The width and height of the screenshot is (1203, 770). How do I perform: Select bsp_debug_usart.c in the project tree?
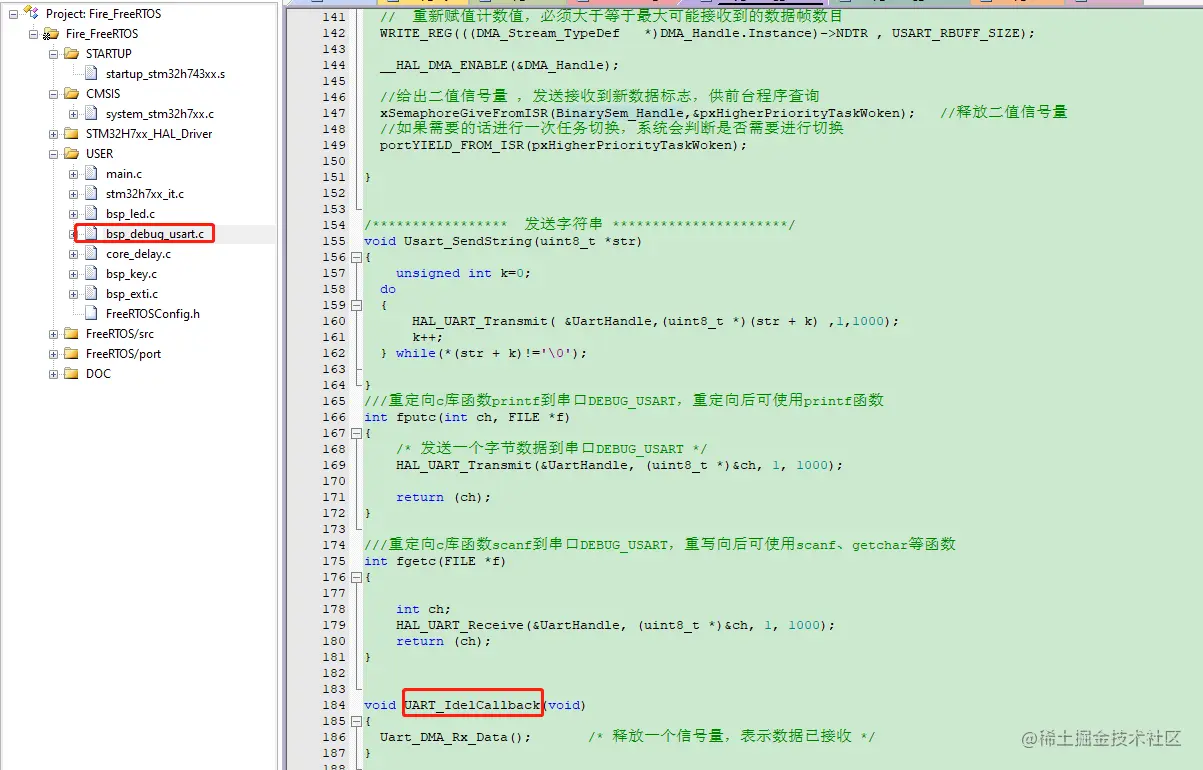[x=155, y=233]
